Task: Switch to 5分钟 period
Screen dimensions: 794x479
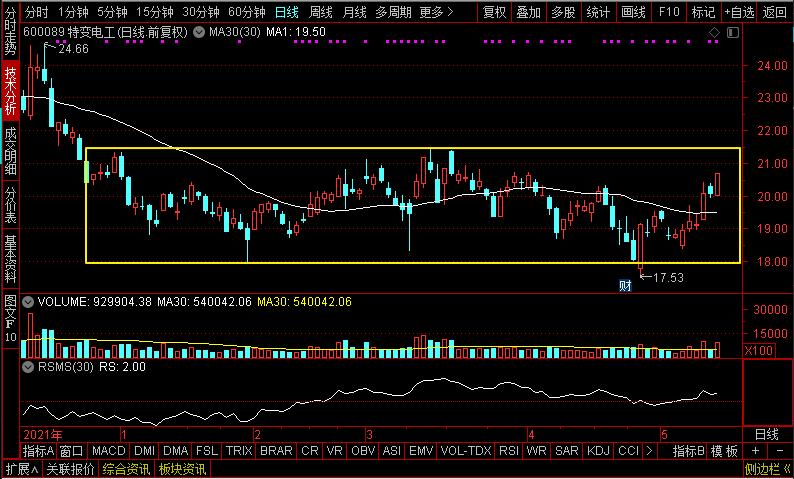Action: tap(112, 12)
